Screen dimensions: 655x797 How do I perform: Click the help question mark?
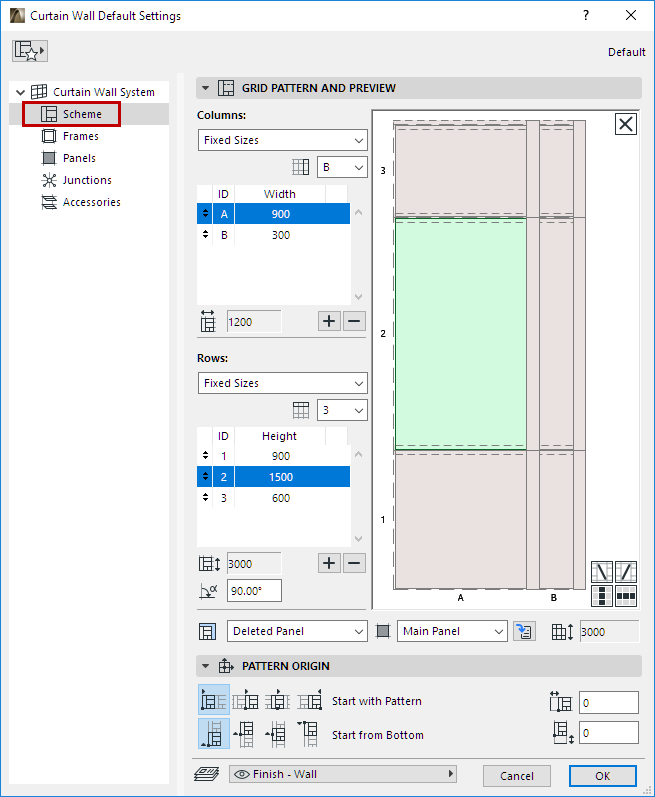pyautogui.click(x=586, y=15)
